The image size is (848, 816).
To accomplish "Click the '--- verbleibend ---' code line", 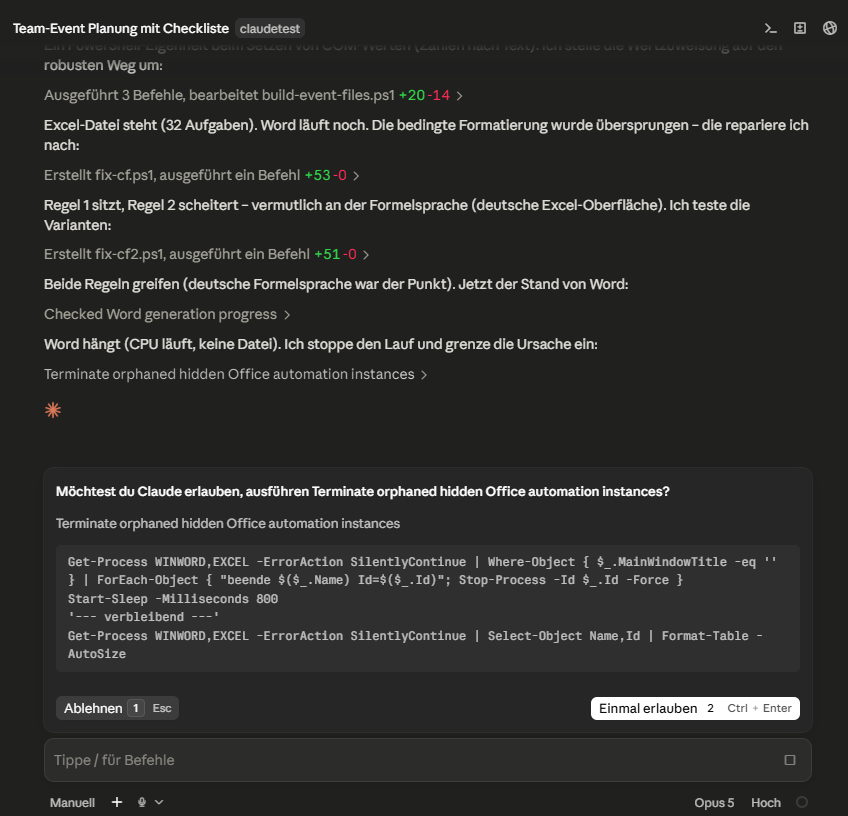I will coord(144,617).
